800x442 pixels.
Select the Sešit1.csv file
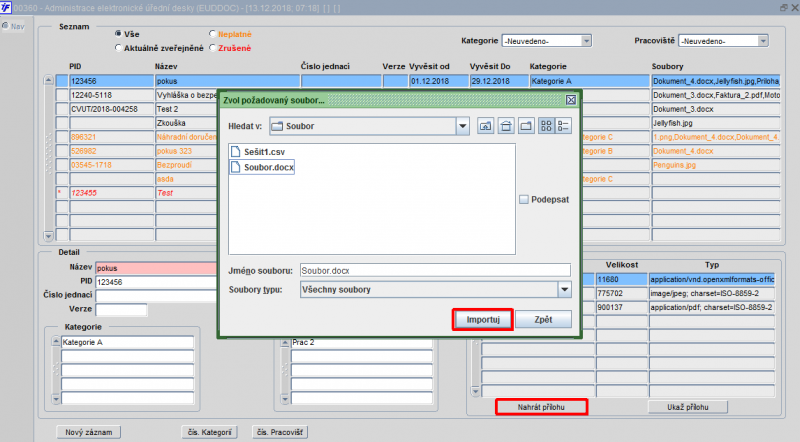click(x=258, y=152)
